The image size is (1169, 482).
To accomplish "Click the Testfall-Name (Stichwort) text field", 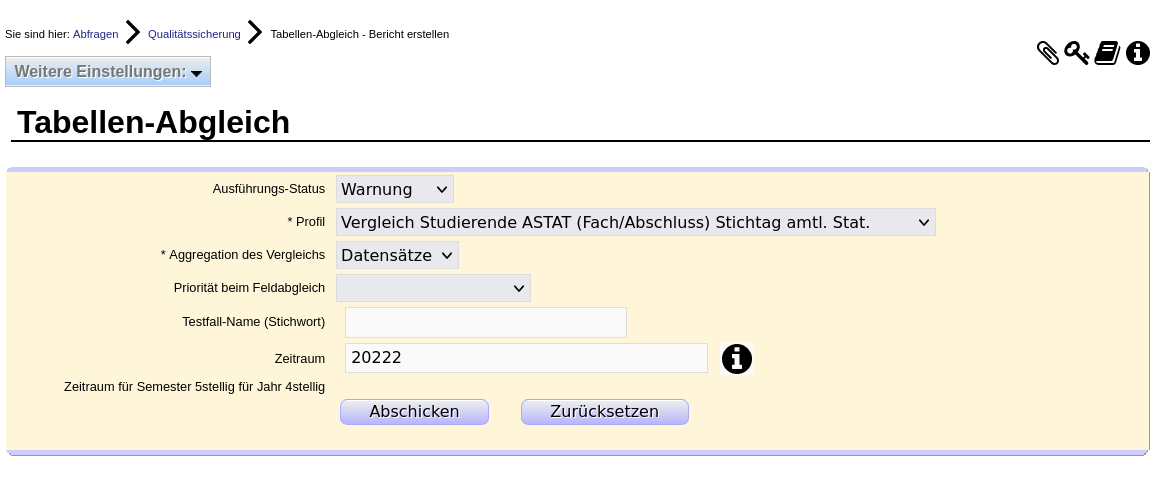I will point(485,323).
